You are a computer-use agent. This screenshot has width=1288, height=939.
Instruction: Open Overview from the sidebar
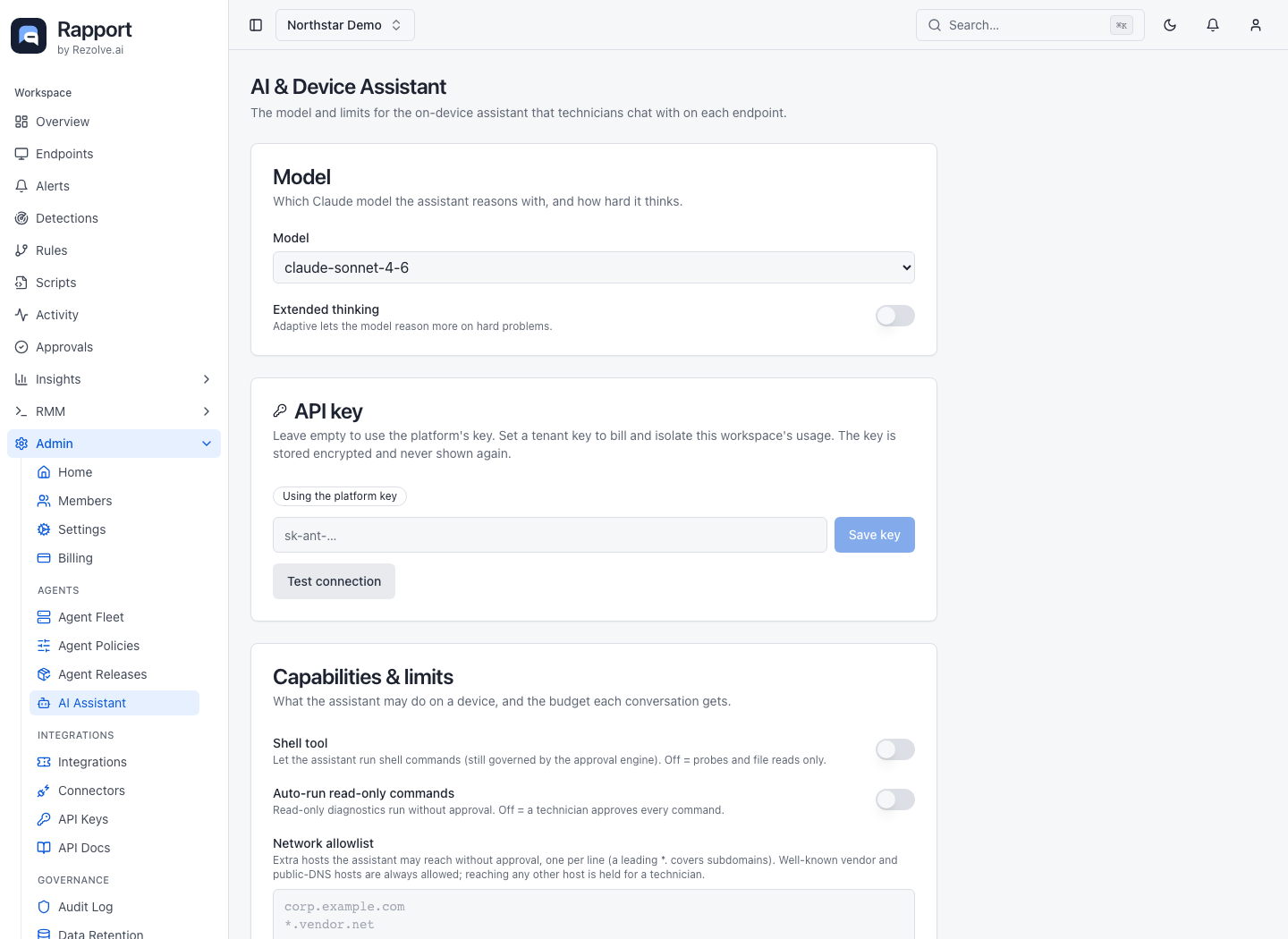pyautogui.click(x=114, y=122)
